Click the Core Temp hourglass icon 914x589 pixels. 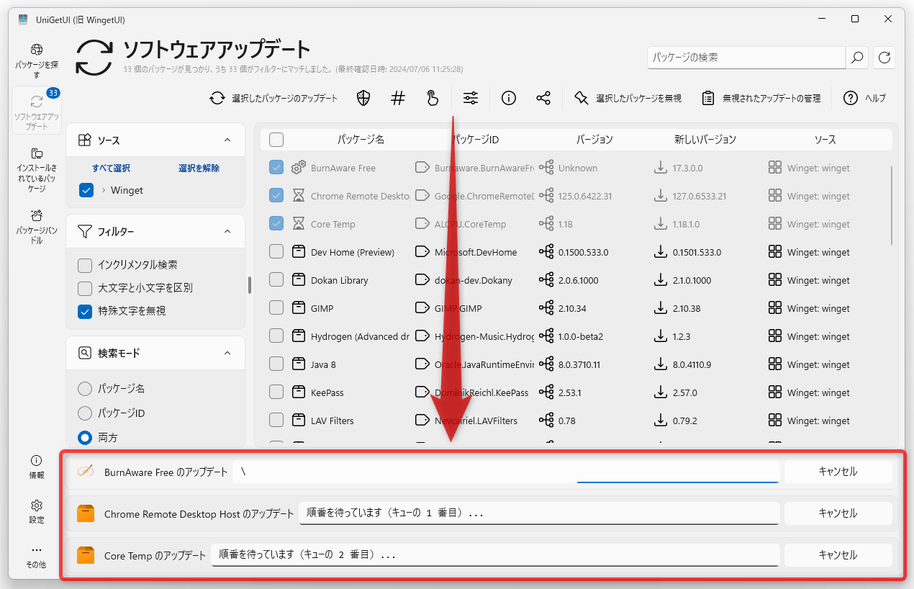(x=298, y=223)
